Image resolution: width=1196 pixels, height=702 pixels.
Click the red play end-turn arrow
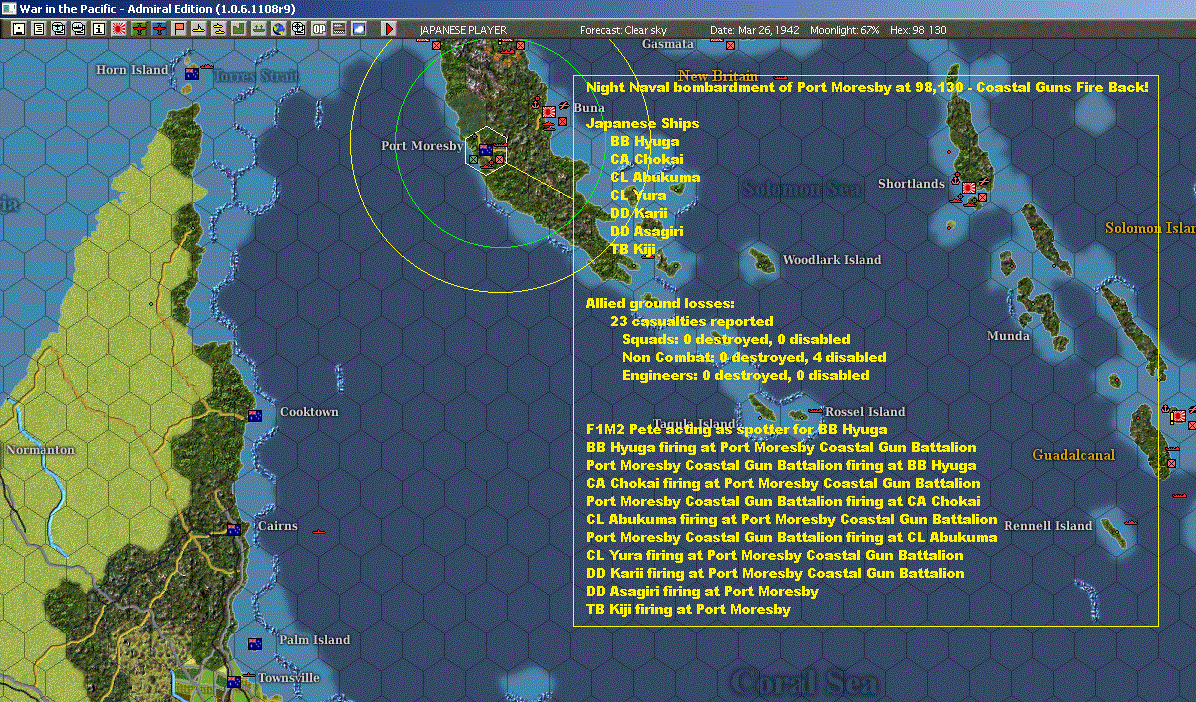click(388, 29)
